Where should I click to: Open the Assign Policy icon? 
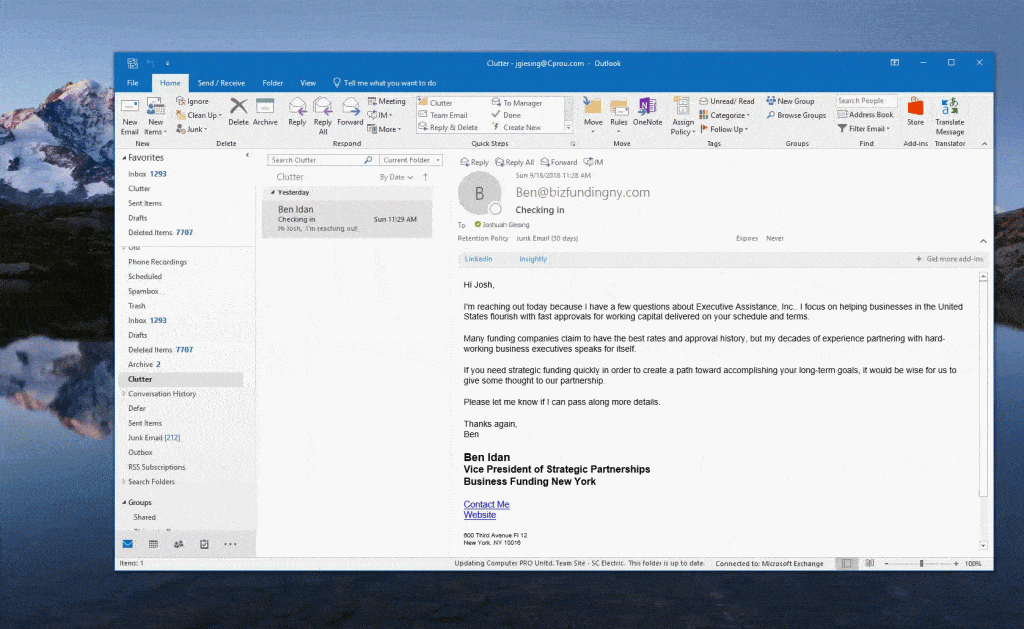(x=682, y=106)
